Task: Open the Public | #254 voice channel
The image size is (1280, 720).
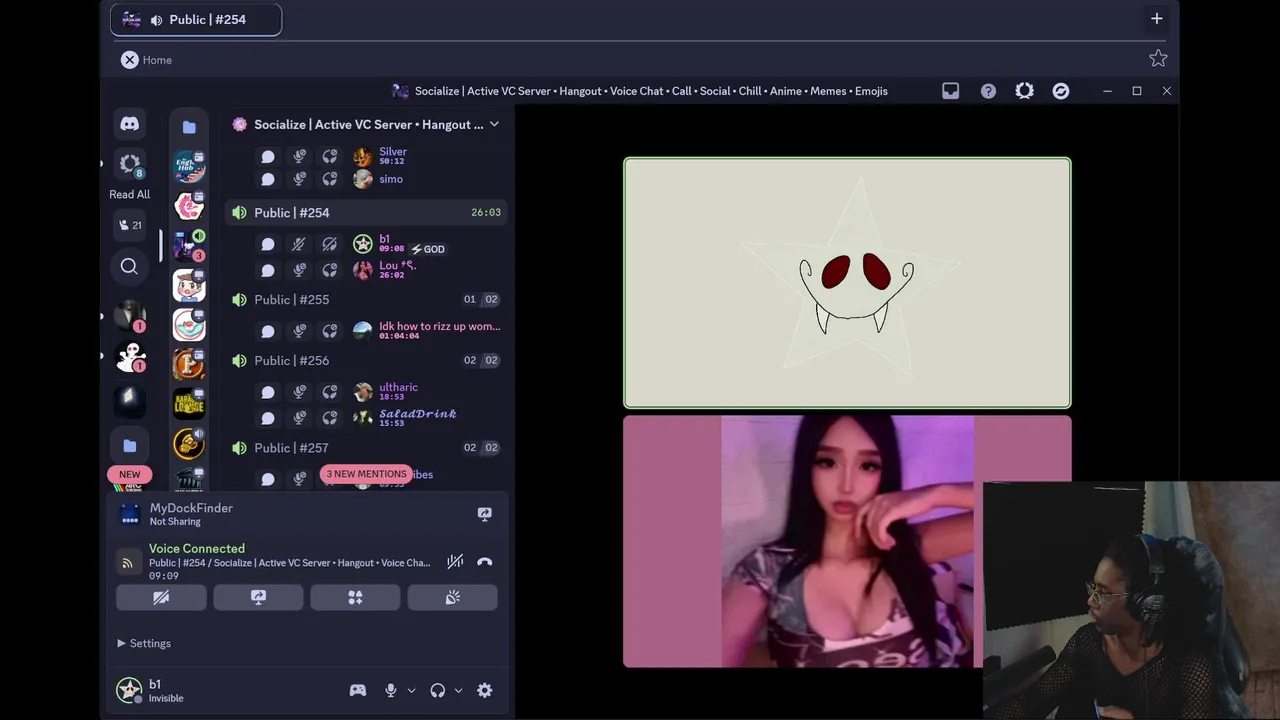Action: (x=365, y=212)
